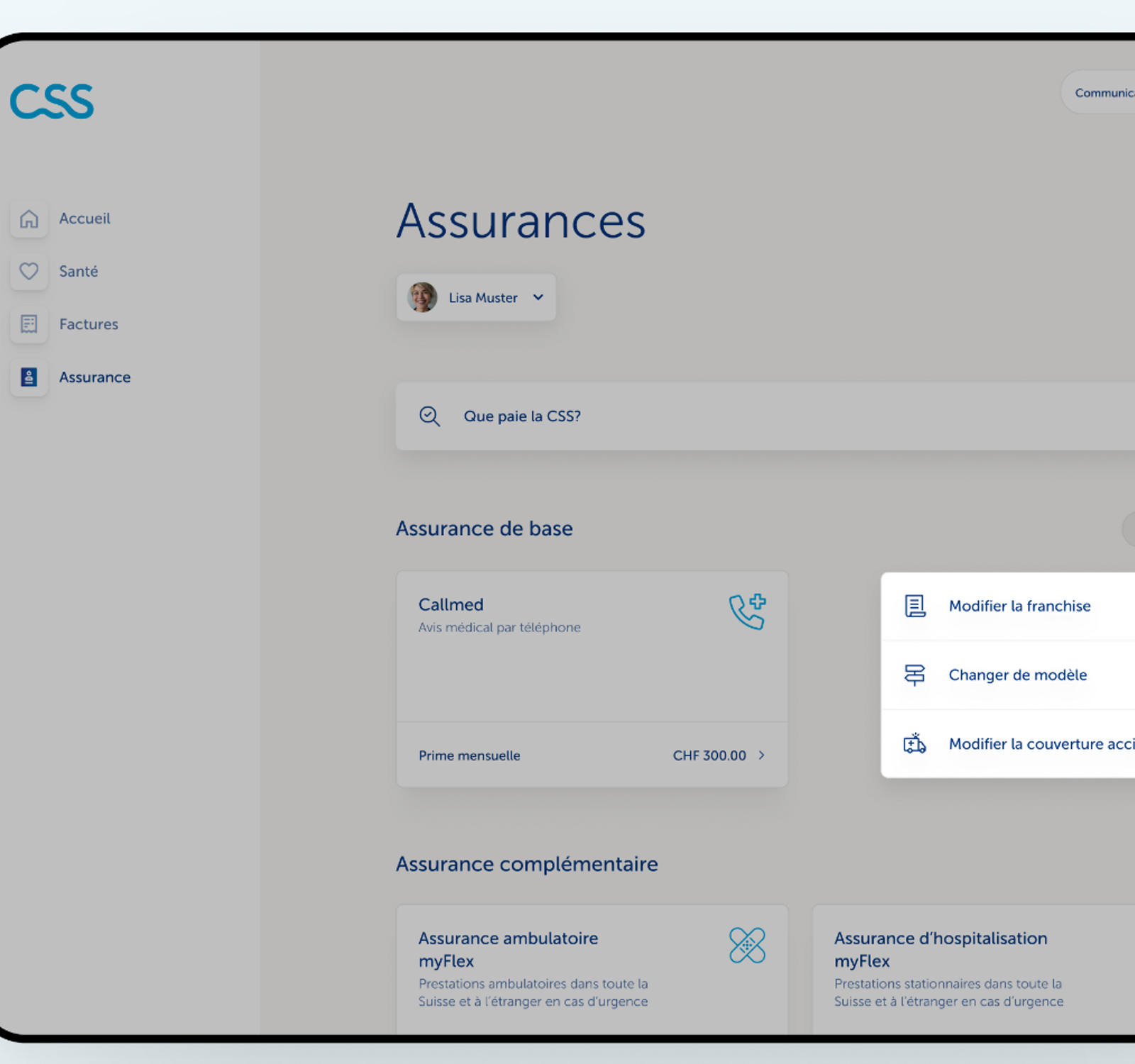Select Modifier la franchise from the menu
The width and height of the screenshot is (1135, 1064).
(x=1019, y=606)
